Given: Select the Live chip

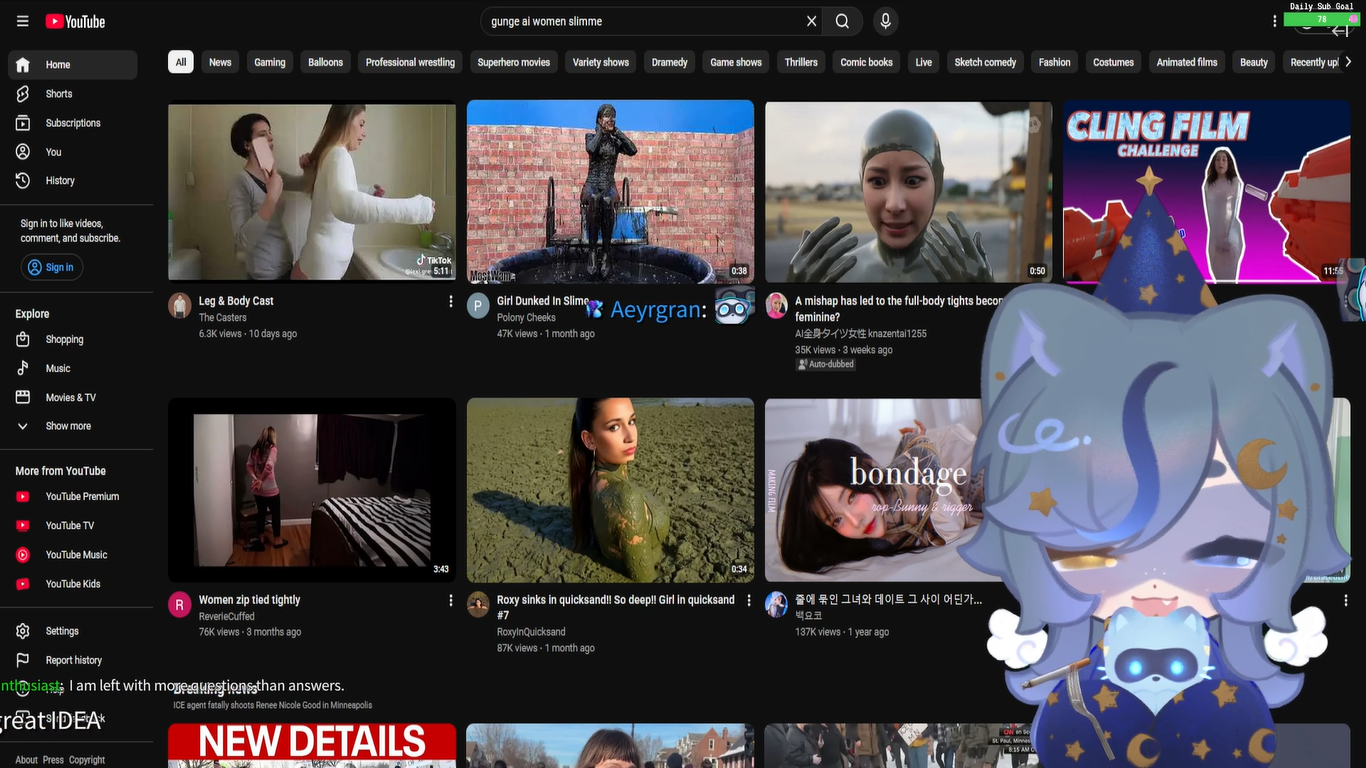Looking at the screenshot, I should coord(924,62).
